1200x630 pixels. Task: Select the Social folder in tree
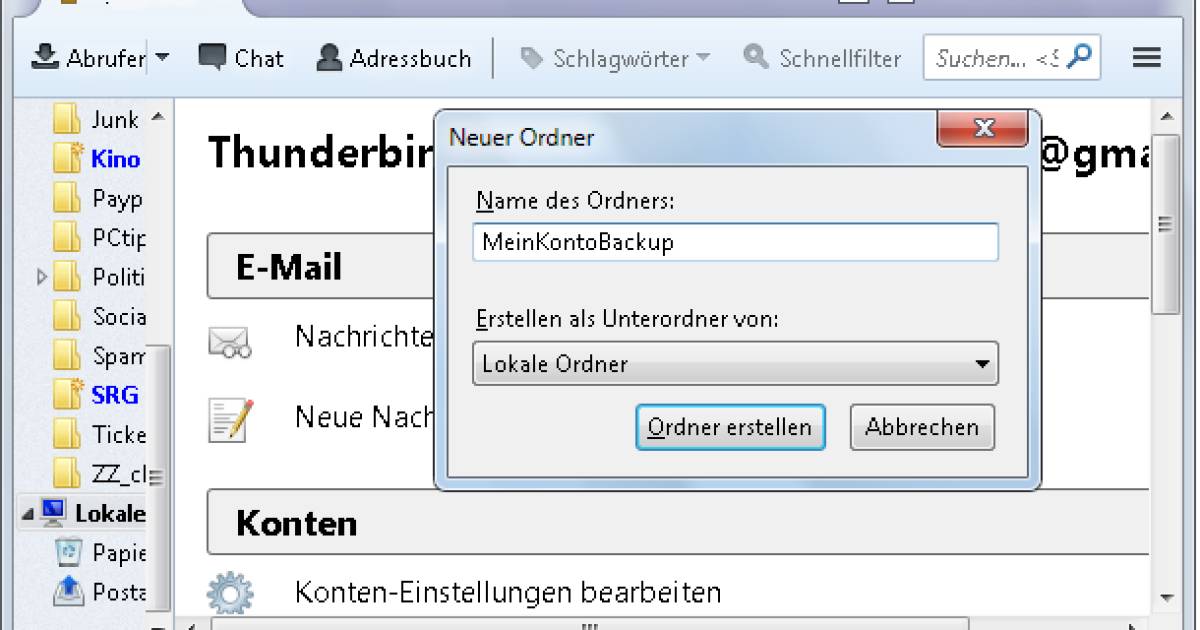[98, 317]
